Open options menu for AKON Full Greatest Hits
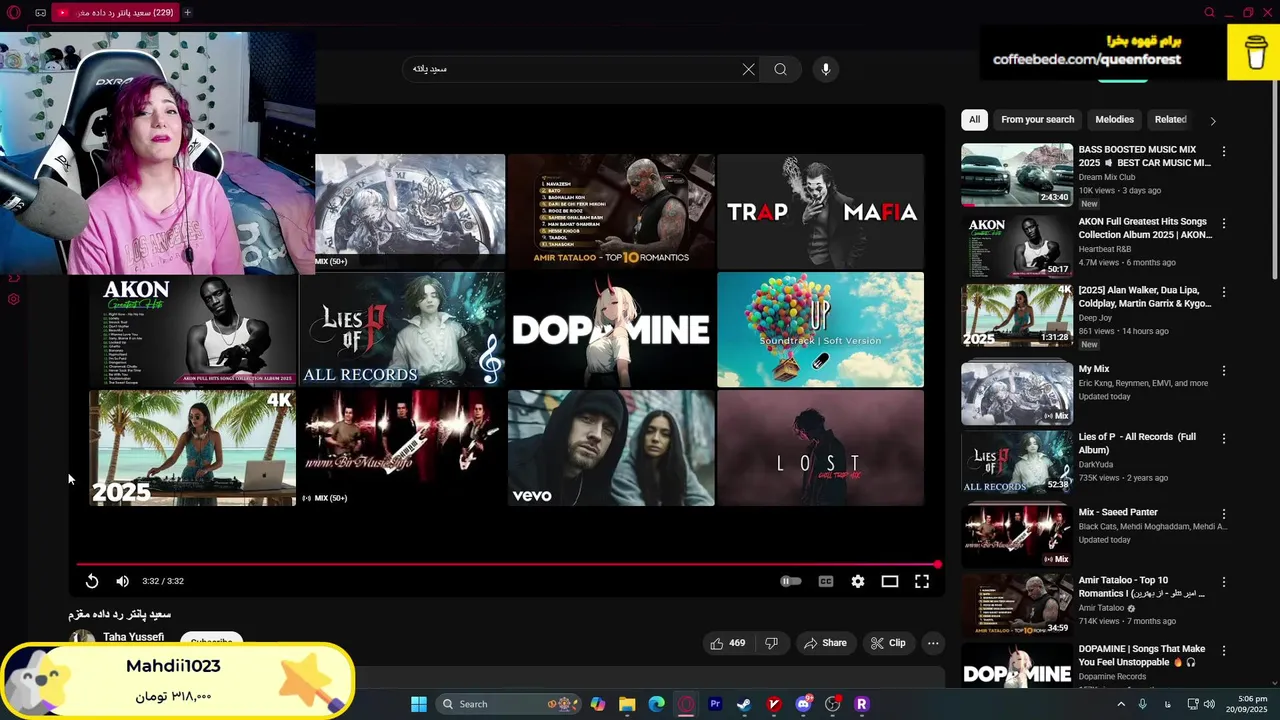Screen dimensions: 1280x720 [1224, 223]
